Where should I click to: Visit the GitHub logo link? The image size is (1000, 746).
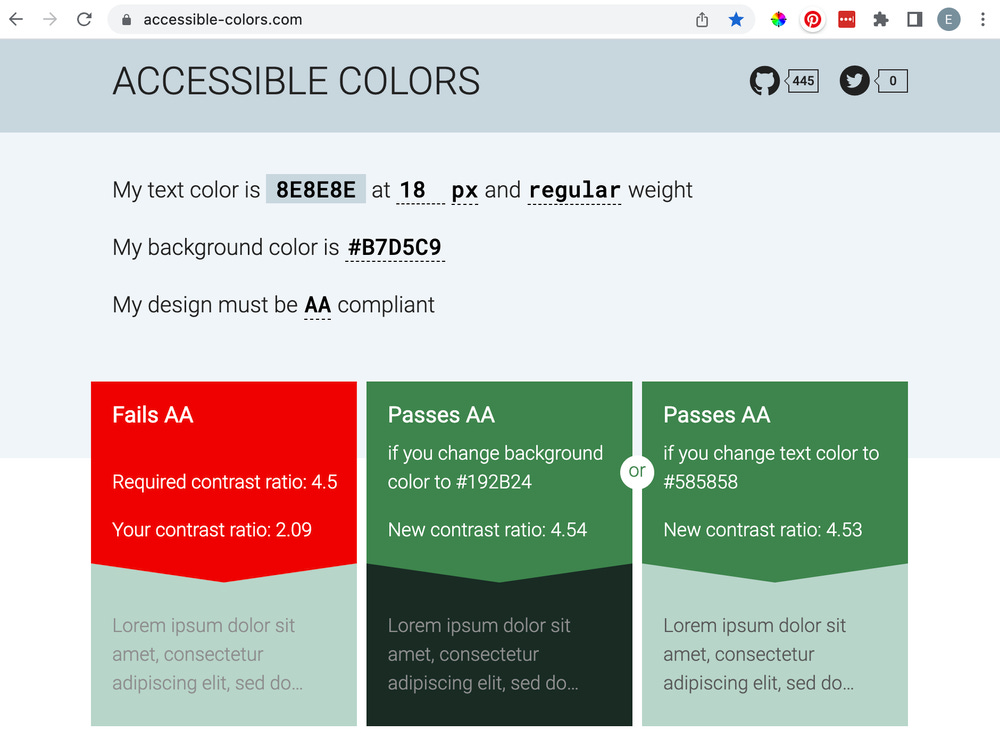(764, 81)
